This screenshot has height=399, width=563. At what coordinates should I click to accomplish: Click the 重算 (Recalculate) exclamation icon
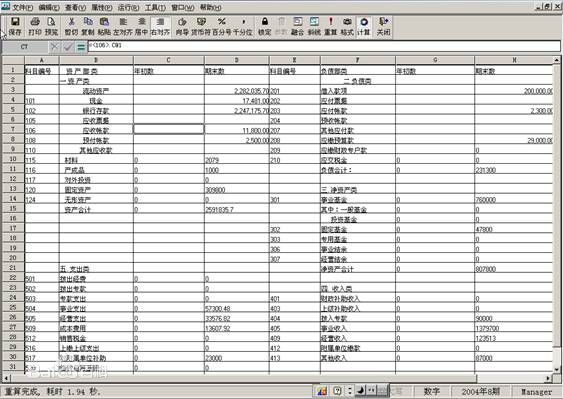[331, 26]
